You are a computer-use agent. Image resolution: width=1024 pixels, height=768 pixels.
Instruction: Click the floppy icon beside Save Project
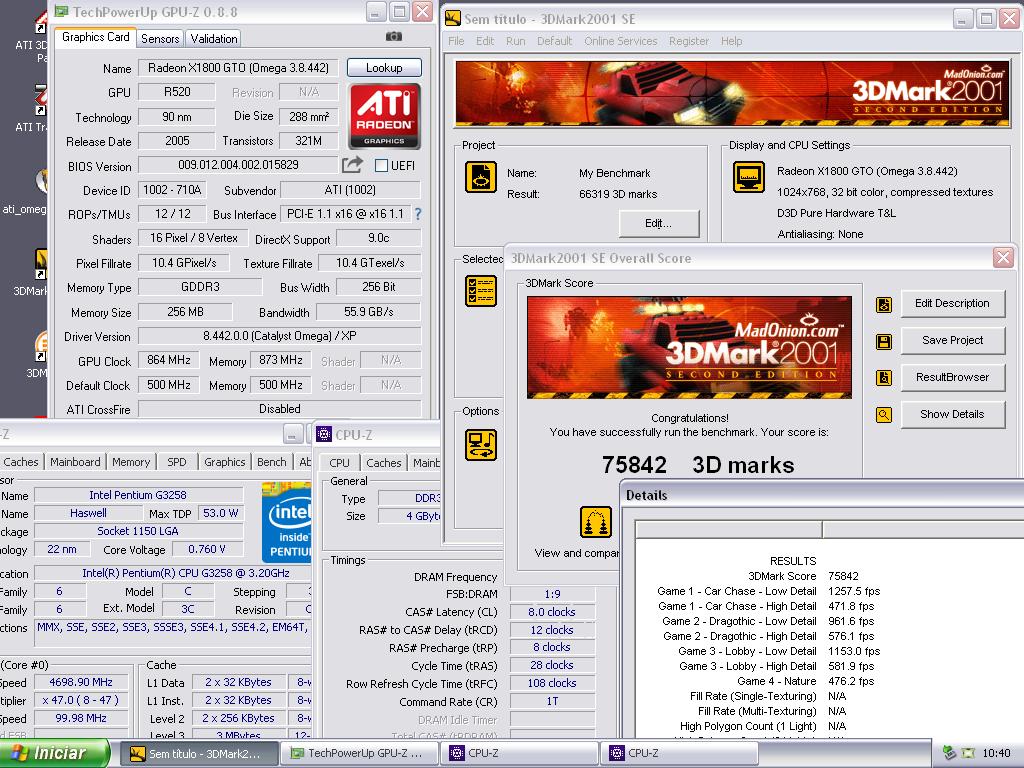pos(884,342)
